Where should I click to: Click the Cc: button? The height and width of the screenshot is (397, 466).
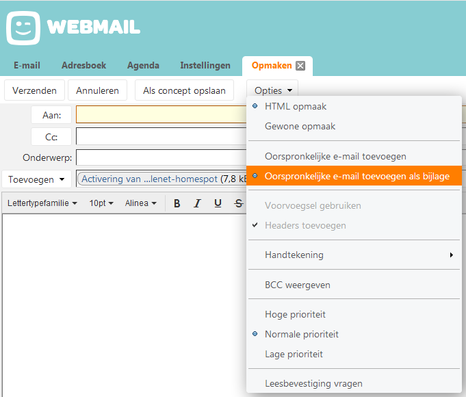pos(52,137)
